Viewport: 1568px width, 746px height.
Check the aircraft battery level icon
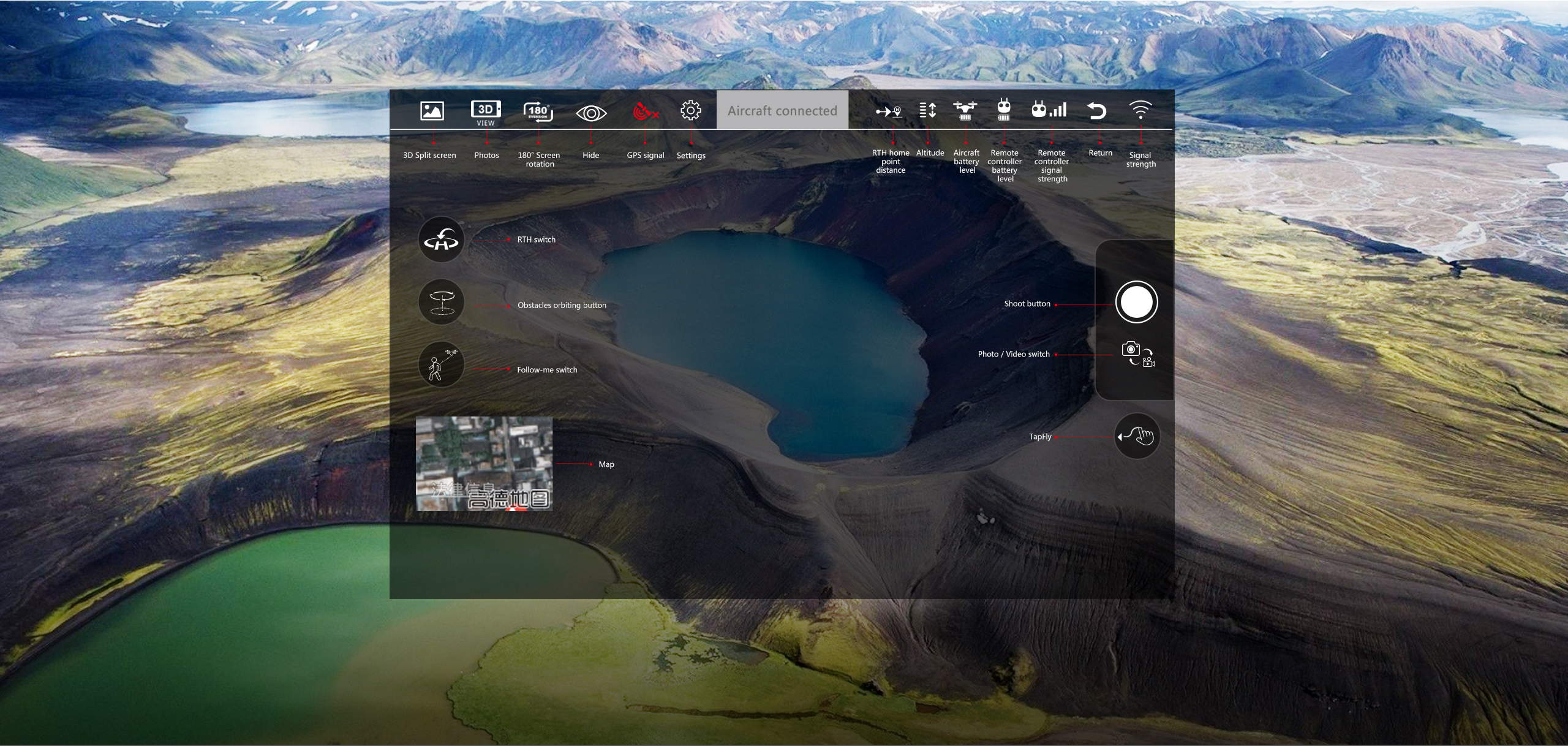coord(965,110)
